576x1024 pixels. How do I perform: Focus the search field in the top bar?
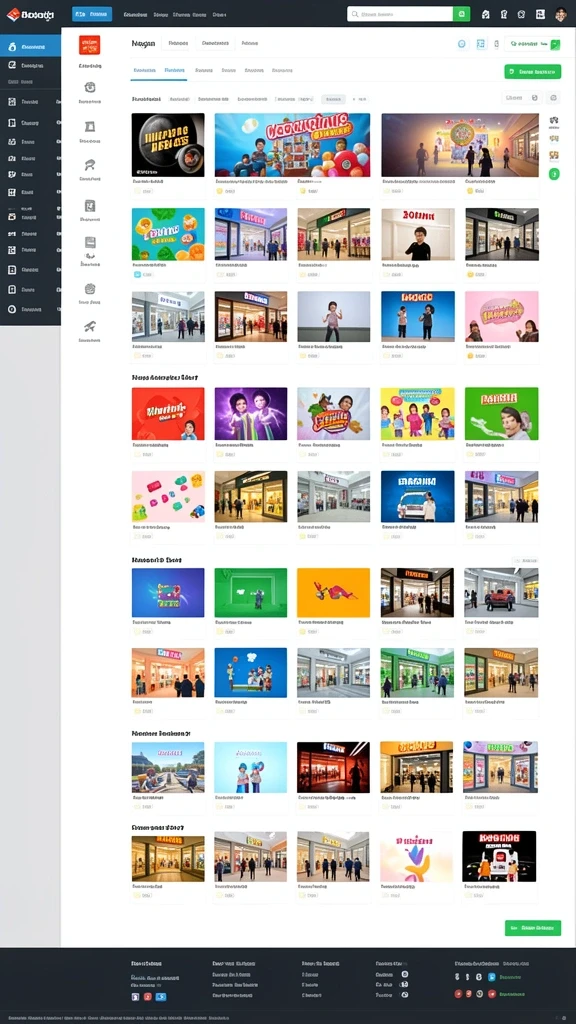tap(400, 14)
